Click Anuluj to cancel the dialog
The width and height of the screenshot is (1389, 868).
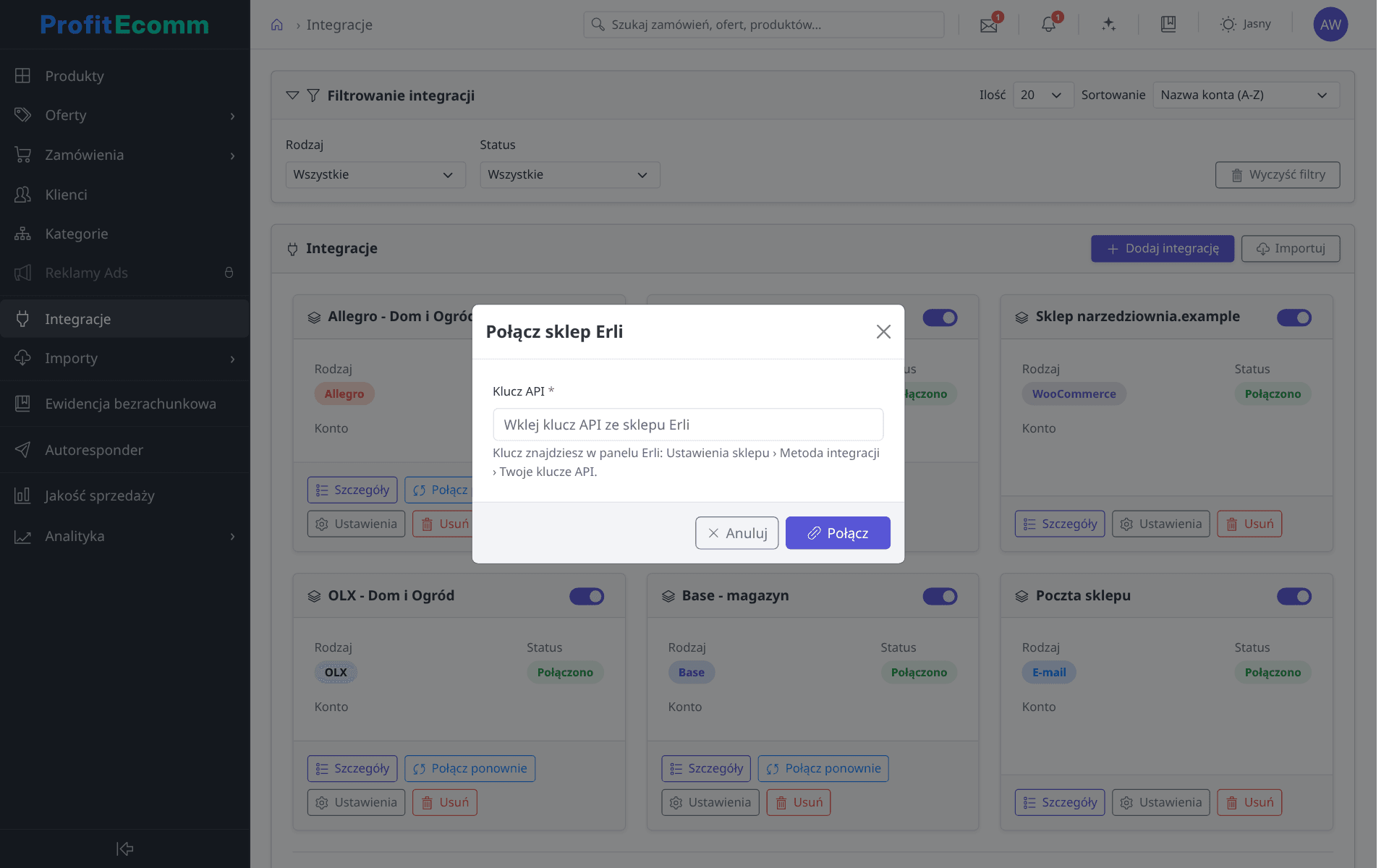click(x=736, y=533)
